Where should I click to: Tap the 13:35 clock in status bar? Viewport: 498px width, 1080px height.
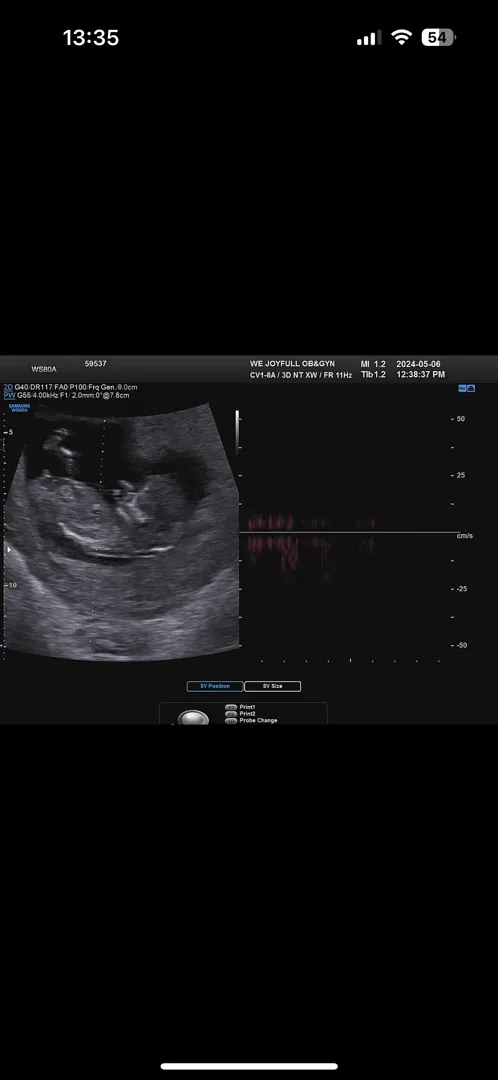click(91, 38)
